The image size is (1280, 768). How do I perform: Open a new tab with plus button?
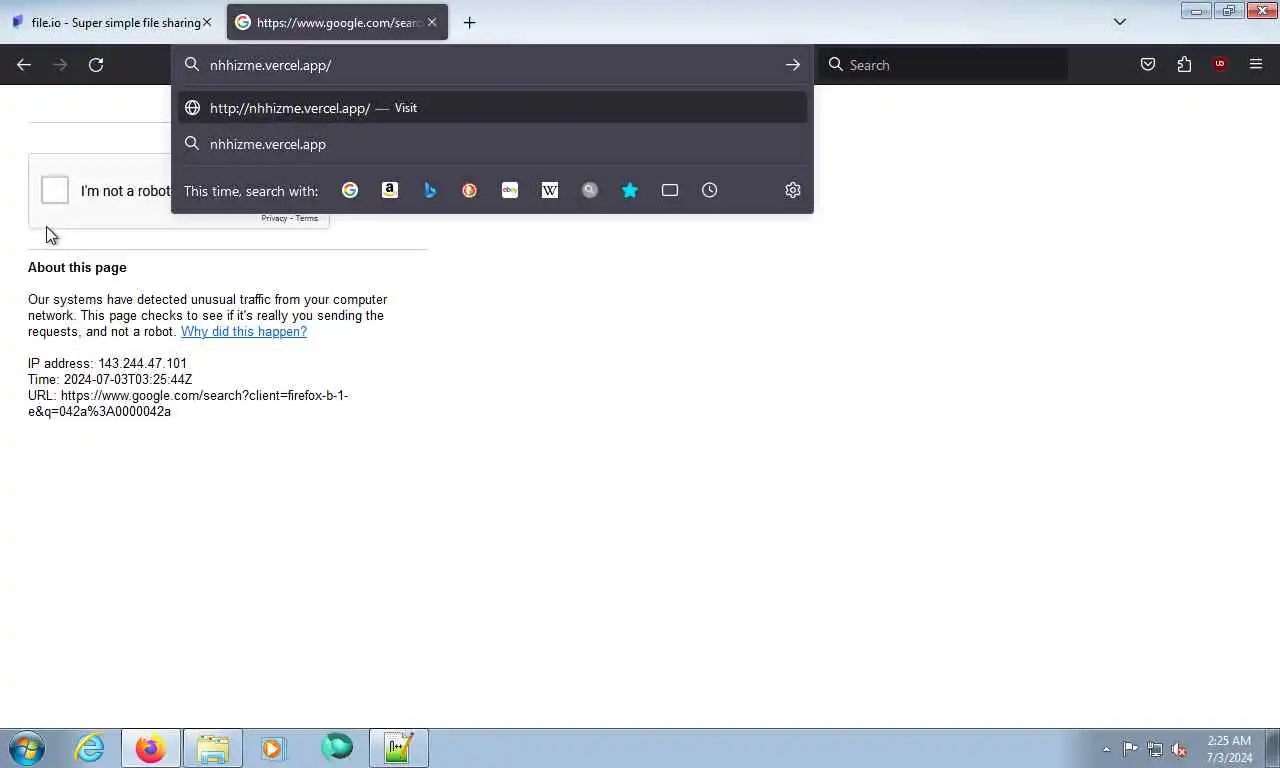pyautogui.click(x=470, y=22)
